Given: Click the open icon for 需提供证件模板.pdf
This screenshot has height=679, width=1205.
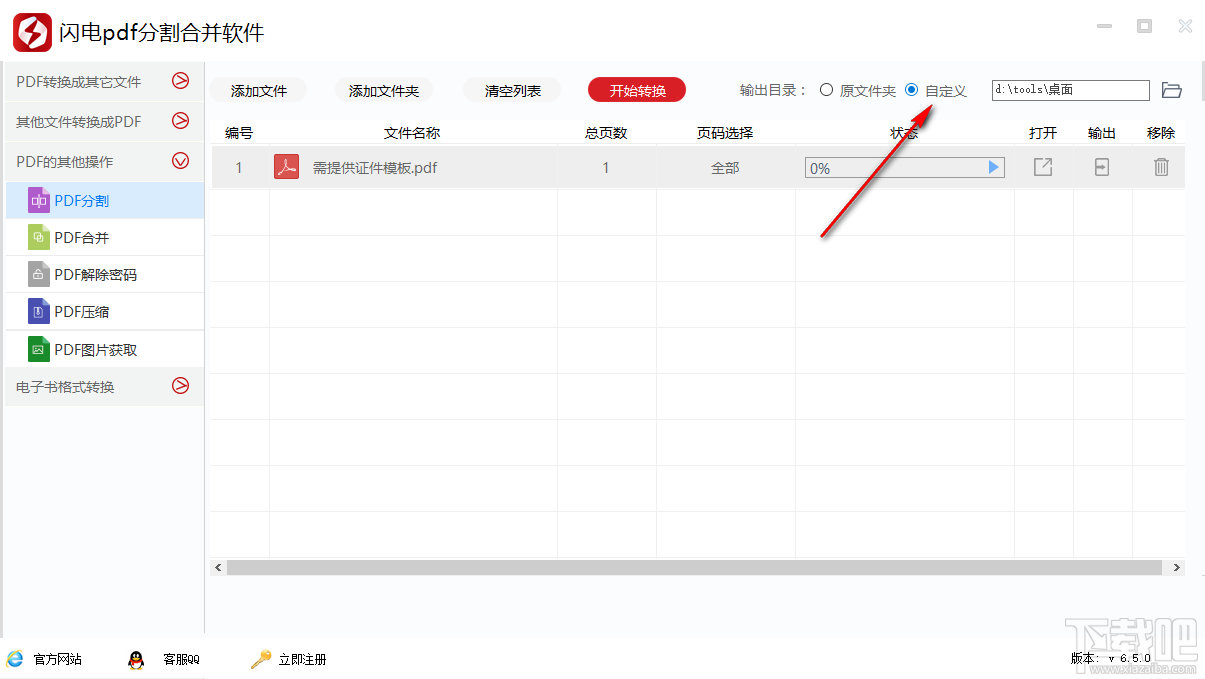Looking at the screenshot, I should click(1042, 167).
